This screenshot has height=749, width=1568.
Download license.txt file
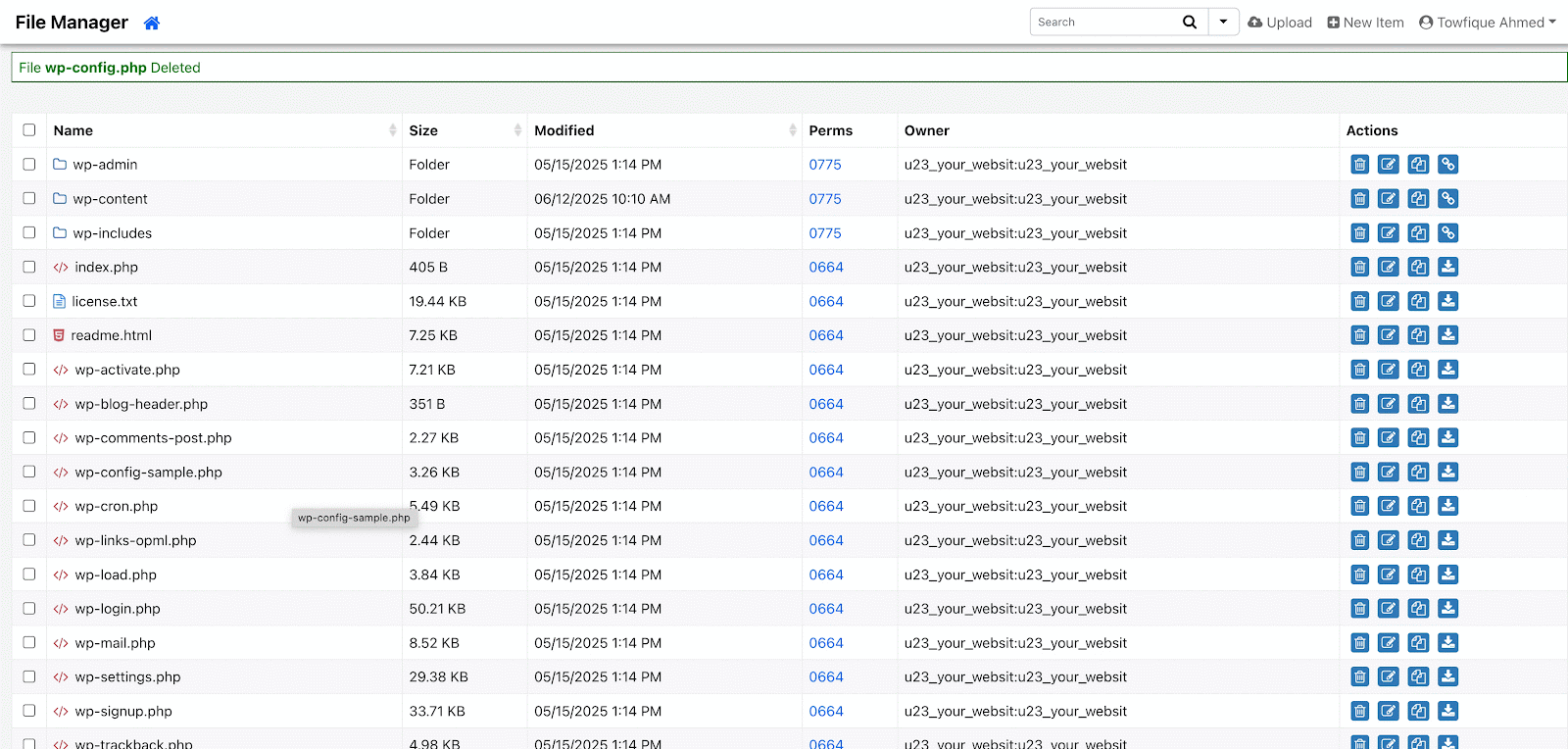1448,301
